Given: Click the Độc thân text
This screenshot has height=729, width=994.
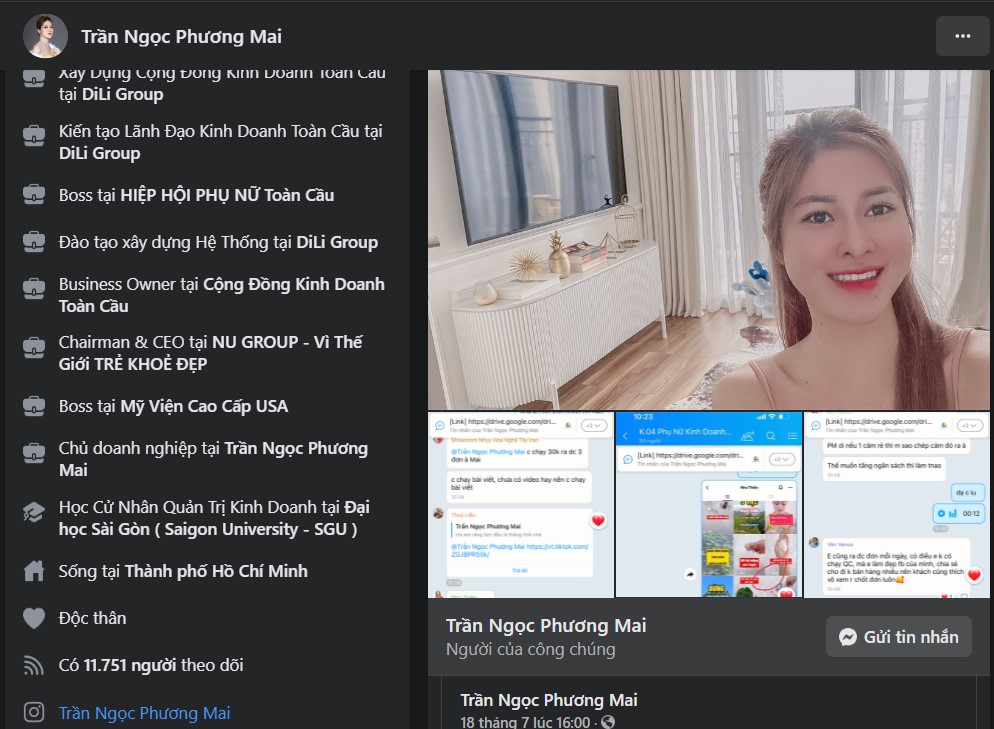Looking at the screenshot, I should pos(93,618).
